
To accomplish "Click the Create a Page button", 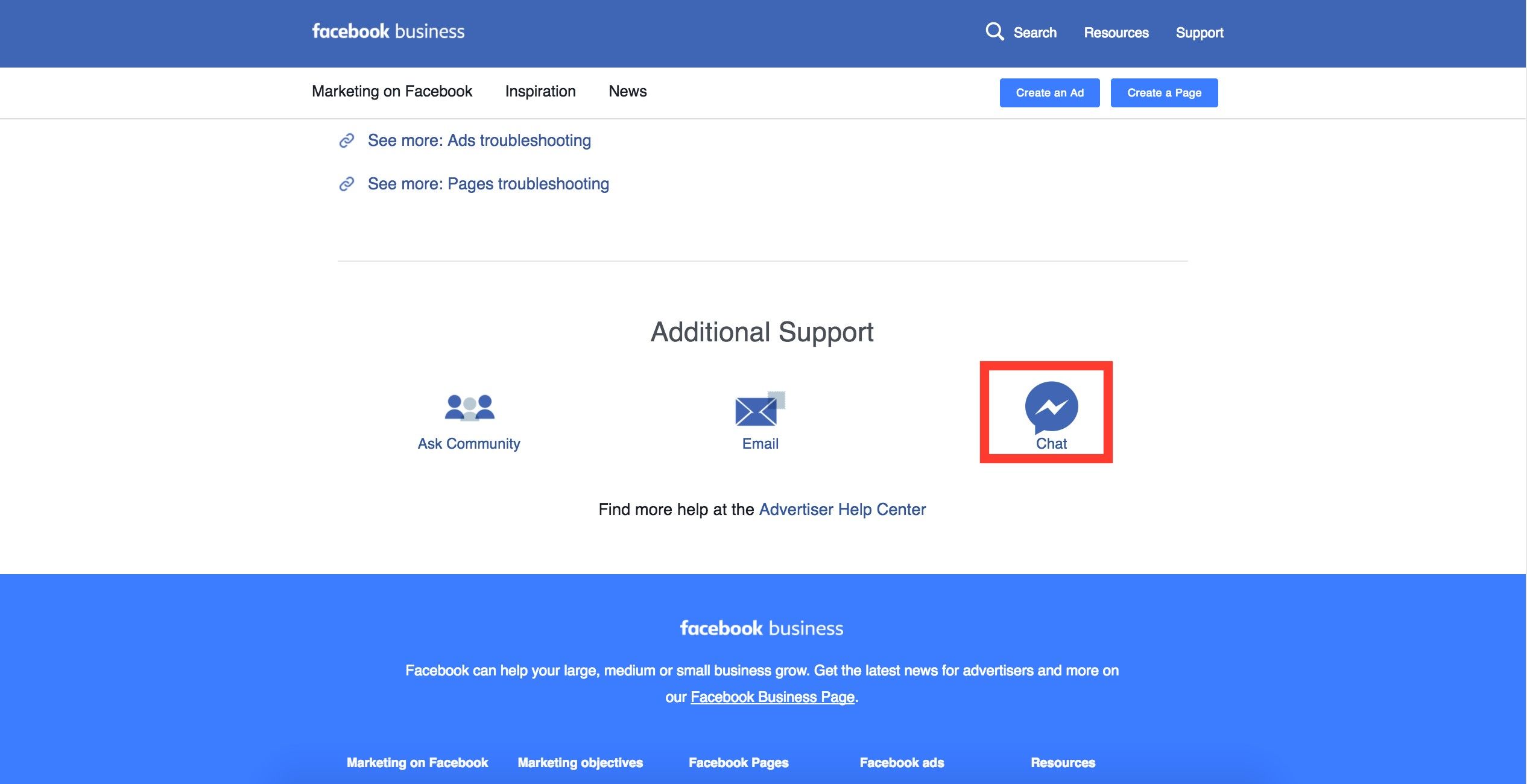I will pyautogui.click(x=1164, y=93).
